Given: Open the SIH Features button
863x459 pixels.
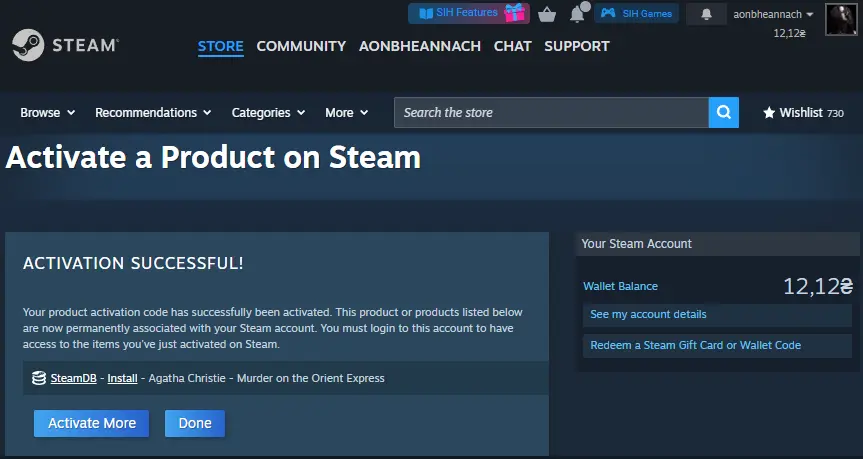Looking at the screenshot, I should pyautogui.click(x=469, y=13).
